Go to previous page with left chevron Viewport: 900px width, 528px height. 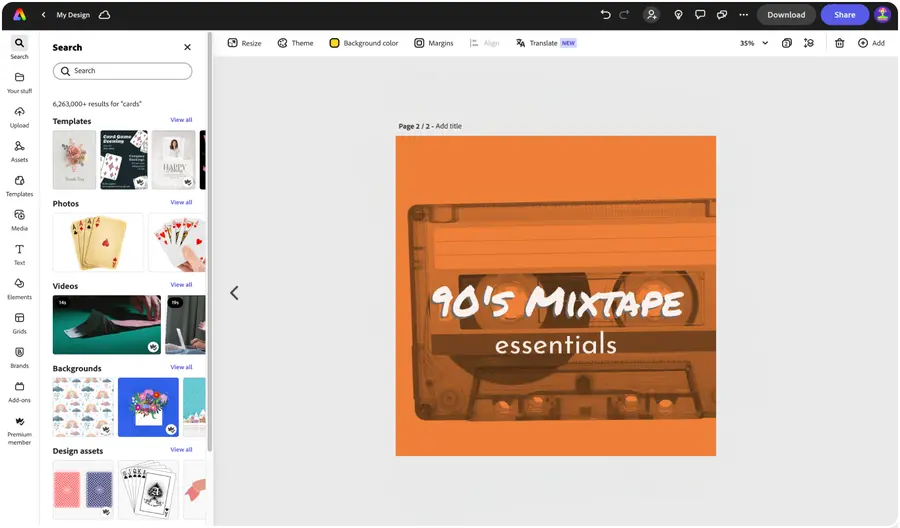pyautogui.click(x=234, y=293)
